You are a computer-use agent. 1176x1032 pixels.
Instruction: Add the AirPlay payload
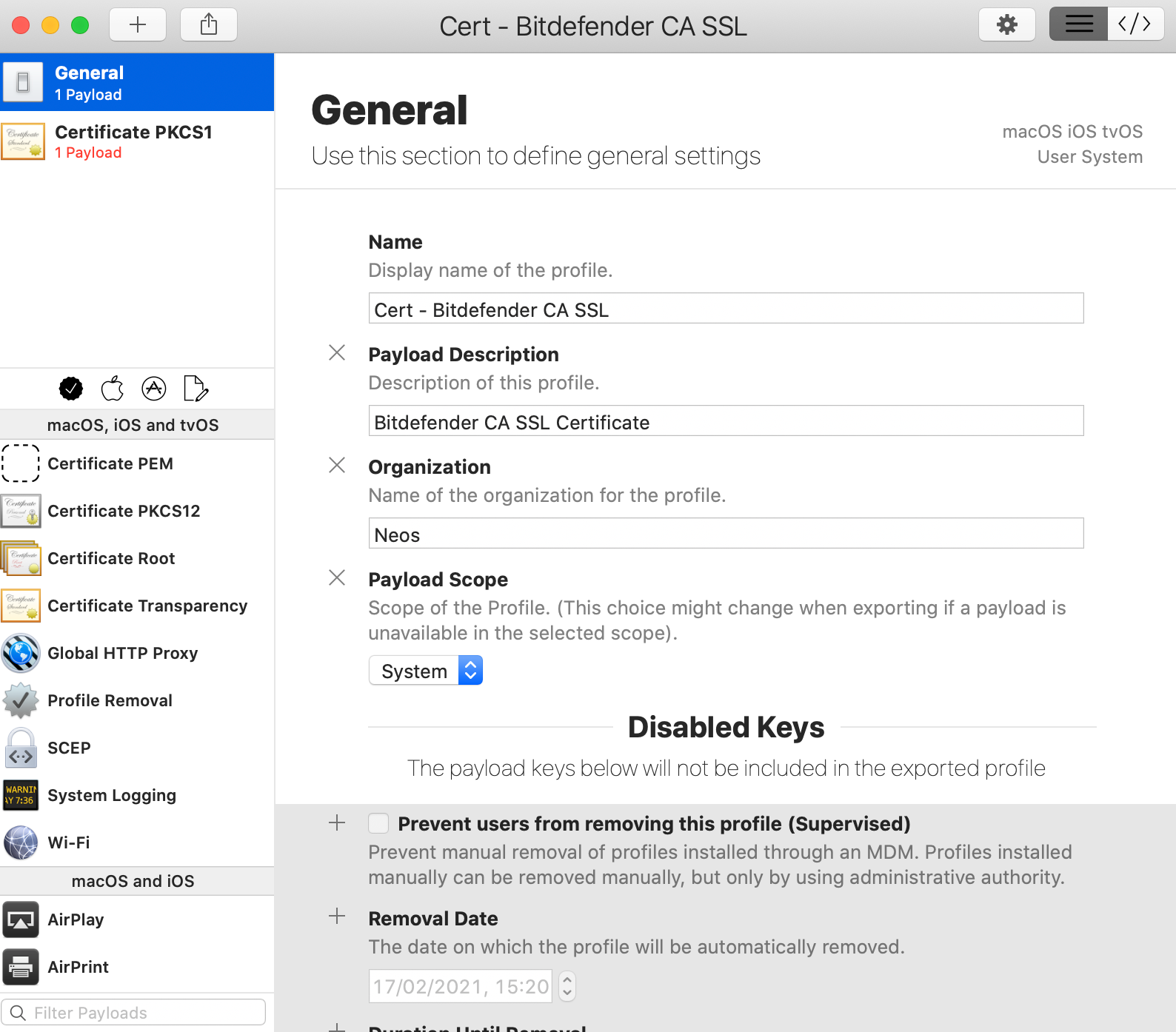click(137, 919)
